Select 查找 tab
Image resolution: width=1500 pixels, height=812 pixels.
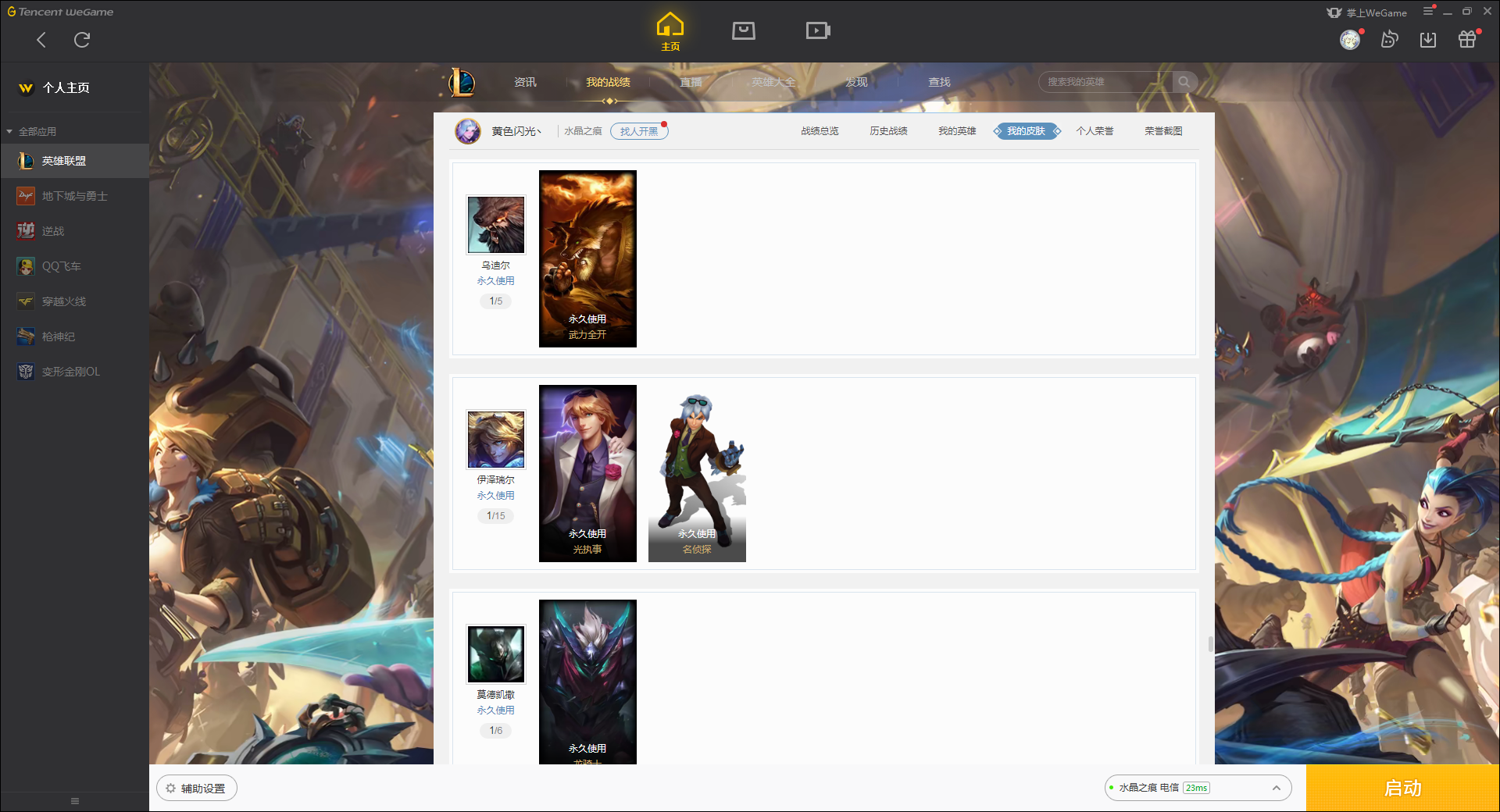pos(939,82)
